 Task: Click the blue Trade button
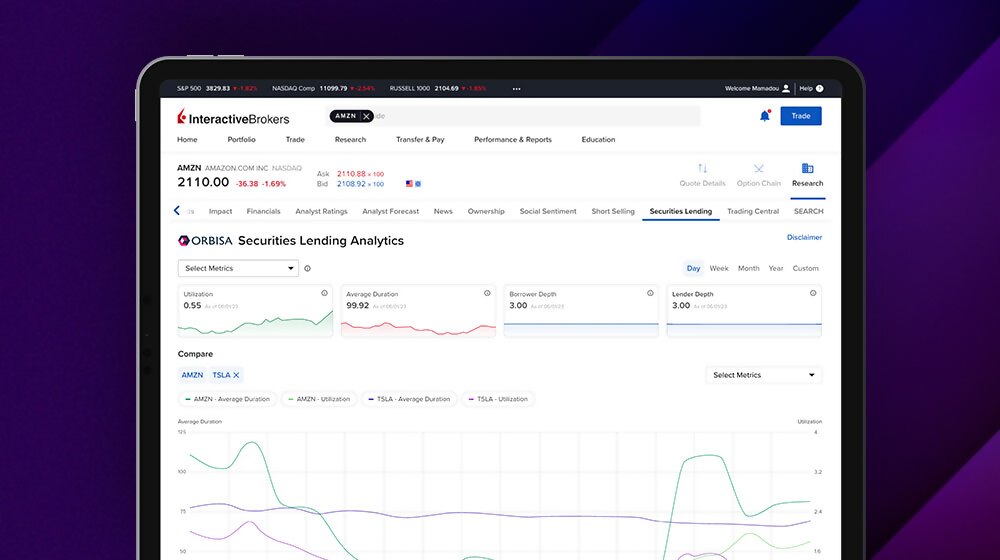tap(800, 116)
